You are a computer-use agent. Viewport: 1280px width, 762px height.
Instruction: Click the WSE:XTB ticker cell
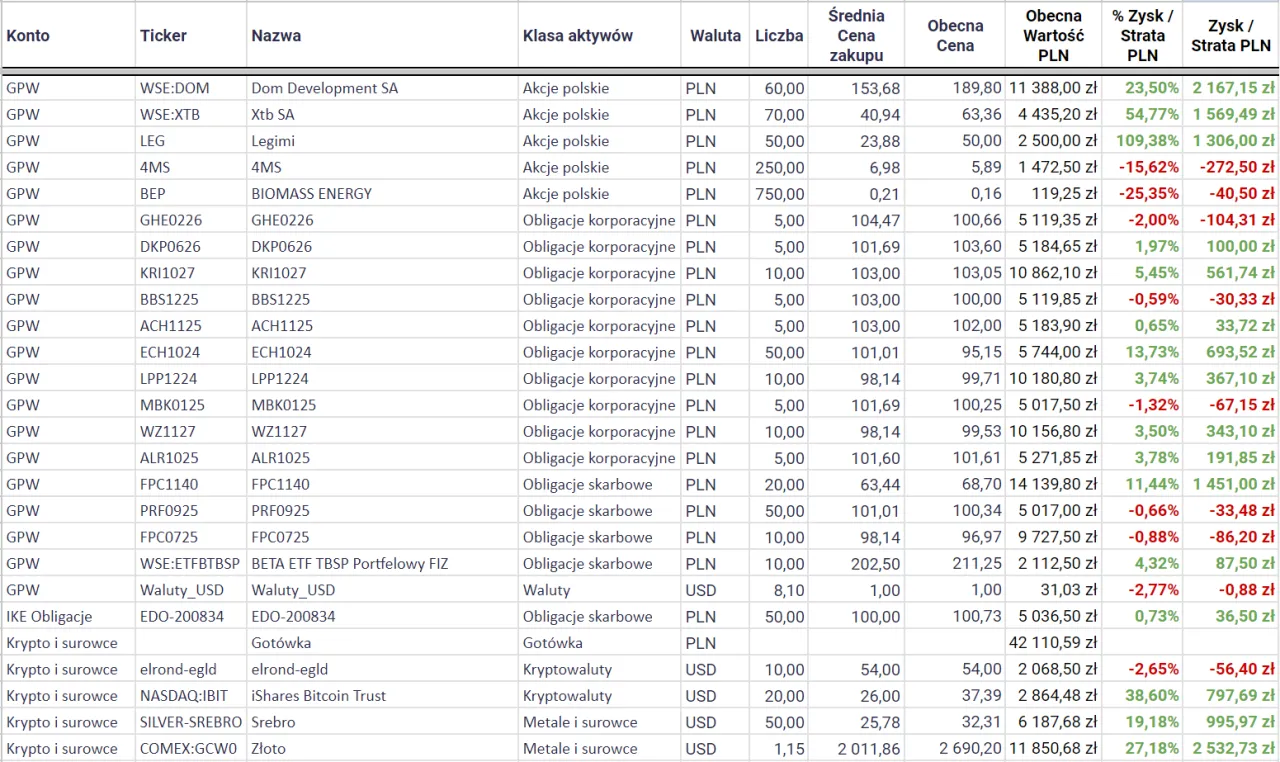pyautogui.click(x=170, y=115)
